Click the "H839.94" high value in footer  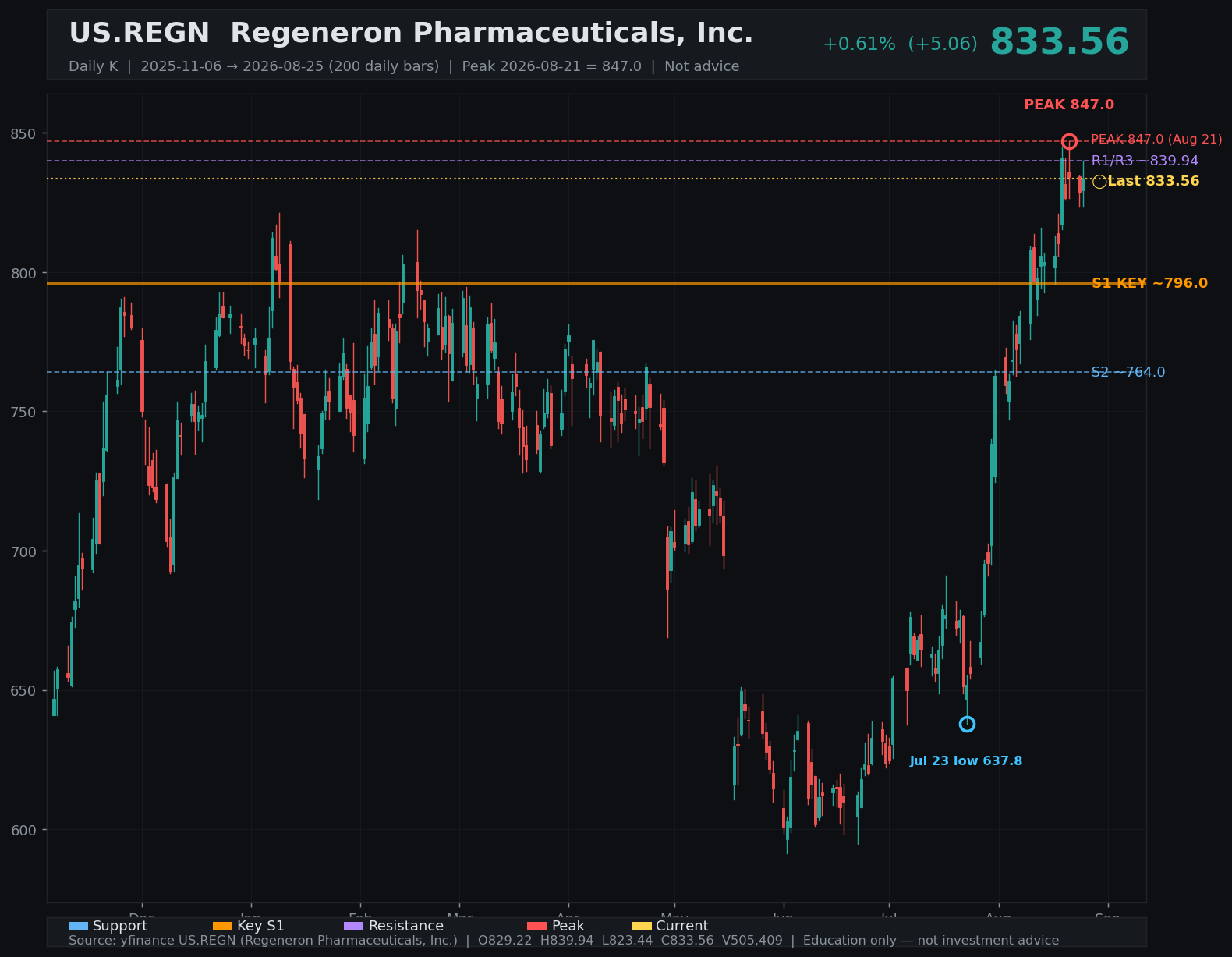[567, 941]
